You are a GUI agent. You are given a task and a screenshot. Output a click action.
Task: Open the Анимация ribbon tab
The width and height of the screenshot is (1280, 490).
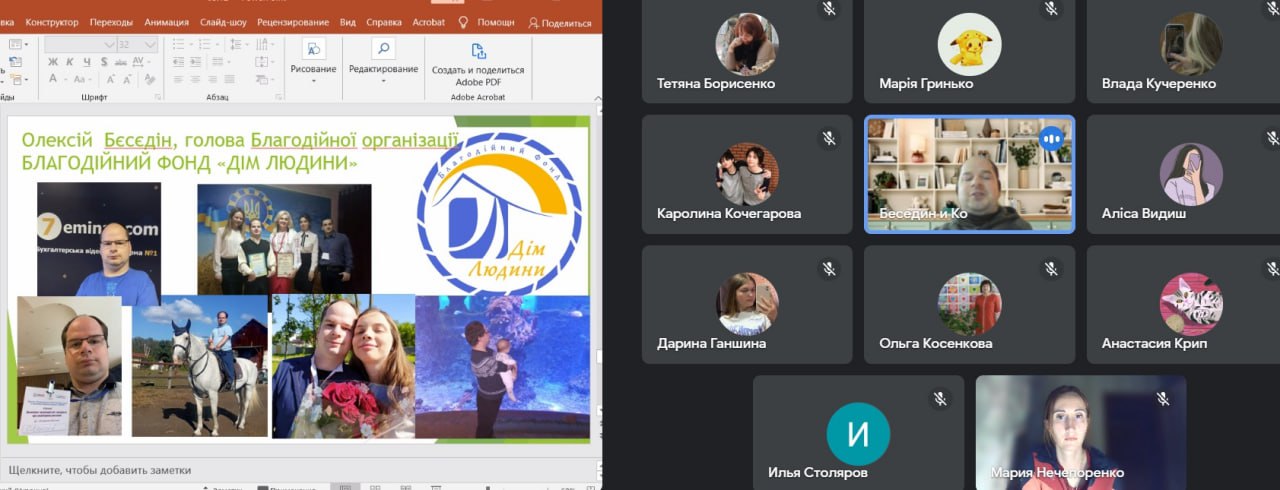166,22
